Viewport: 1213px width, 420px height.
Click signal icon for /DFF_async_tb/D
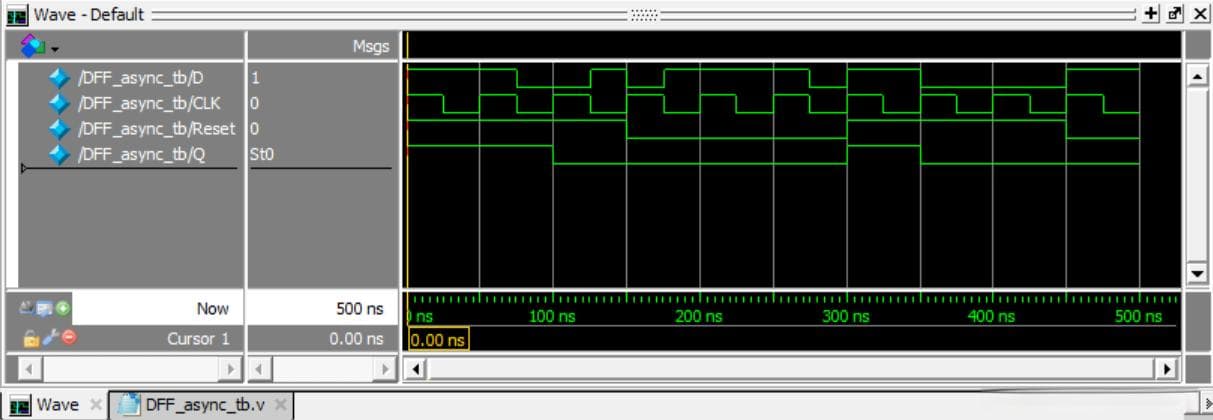click(59, 77)
